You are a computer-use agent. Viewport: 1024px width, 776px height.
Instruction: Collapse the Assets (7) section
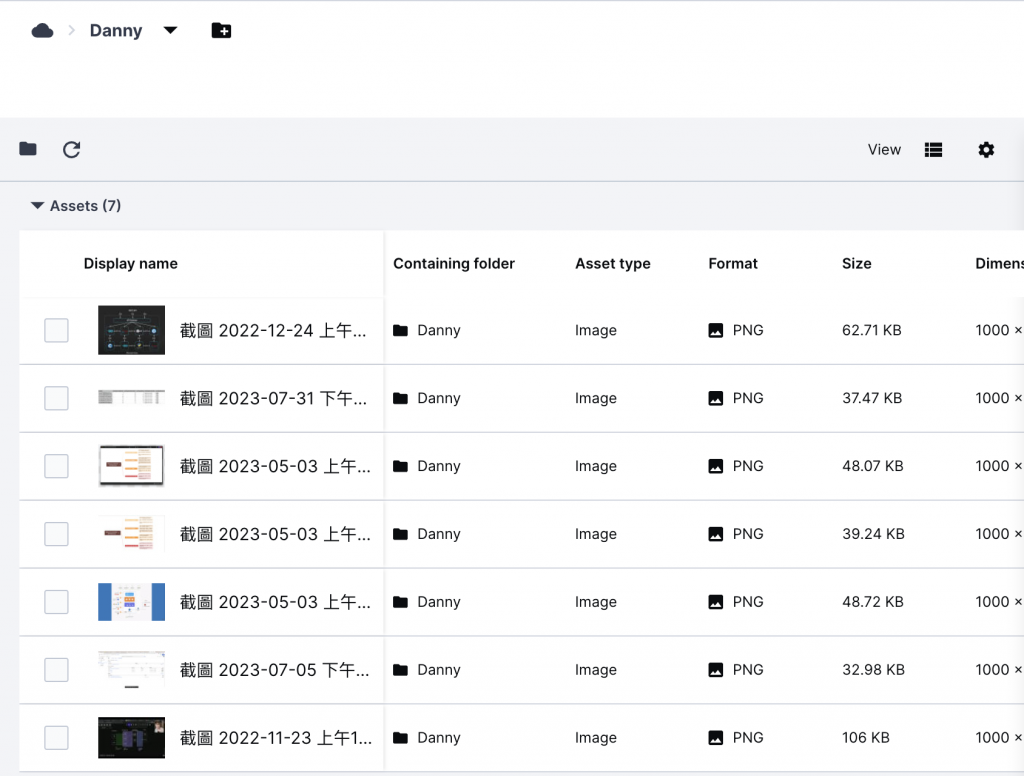(37, 206)
